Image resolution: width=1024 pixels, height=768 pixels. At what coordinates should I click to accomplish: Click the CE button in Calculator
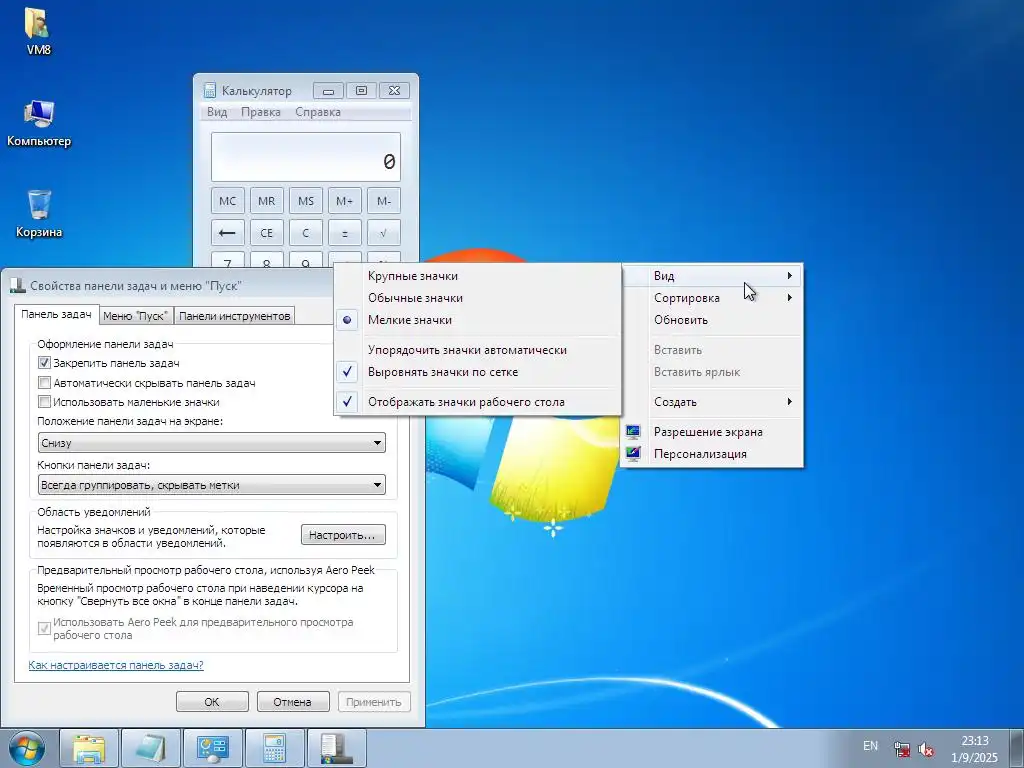click(266, 232)
